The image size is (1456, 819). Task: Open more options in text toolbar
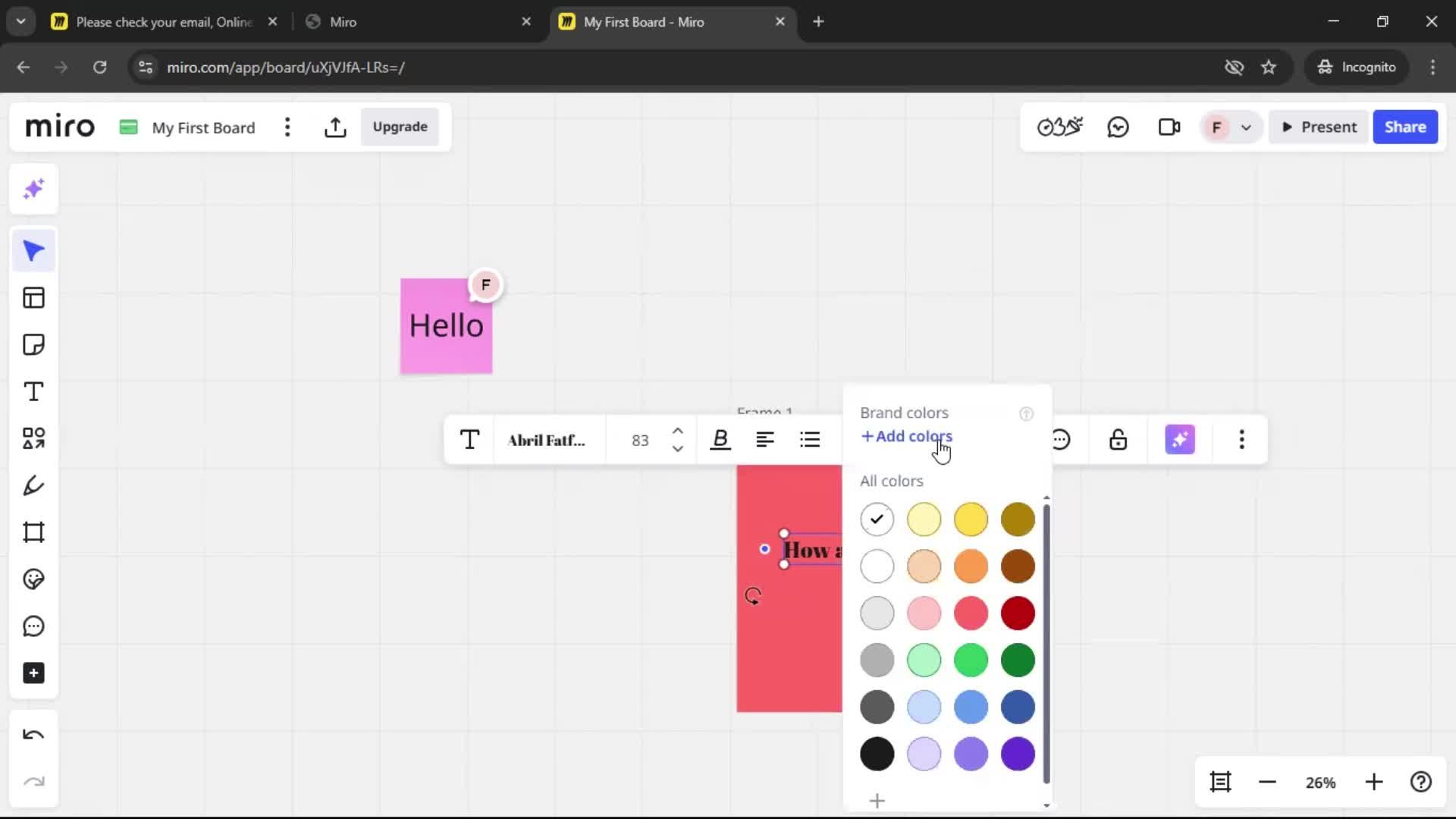(x=1241, y=440)
